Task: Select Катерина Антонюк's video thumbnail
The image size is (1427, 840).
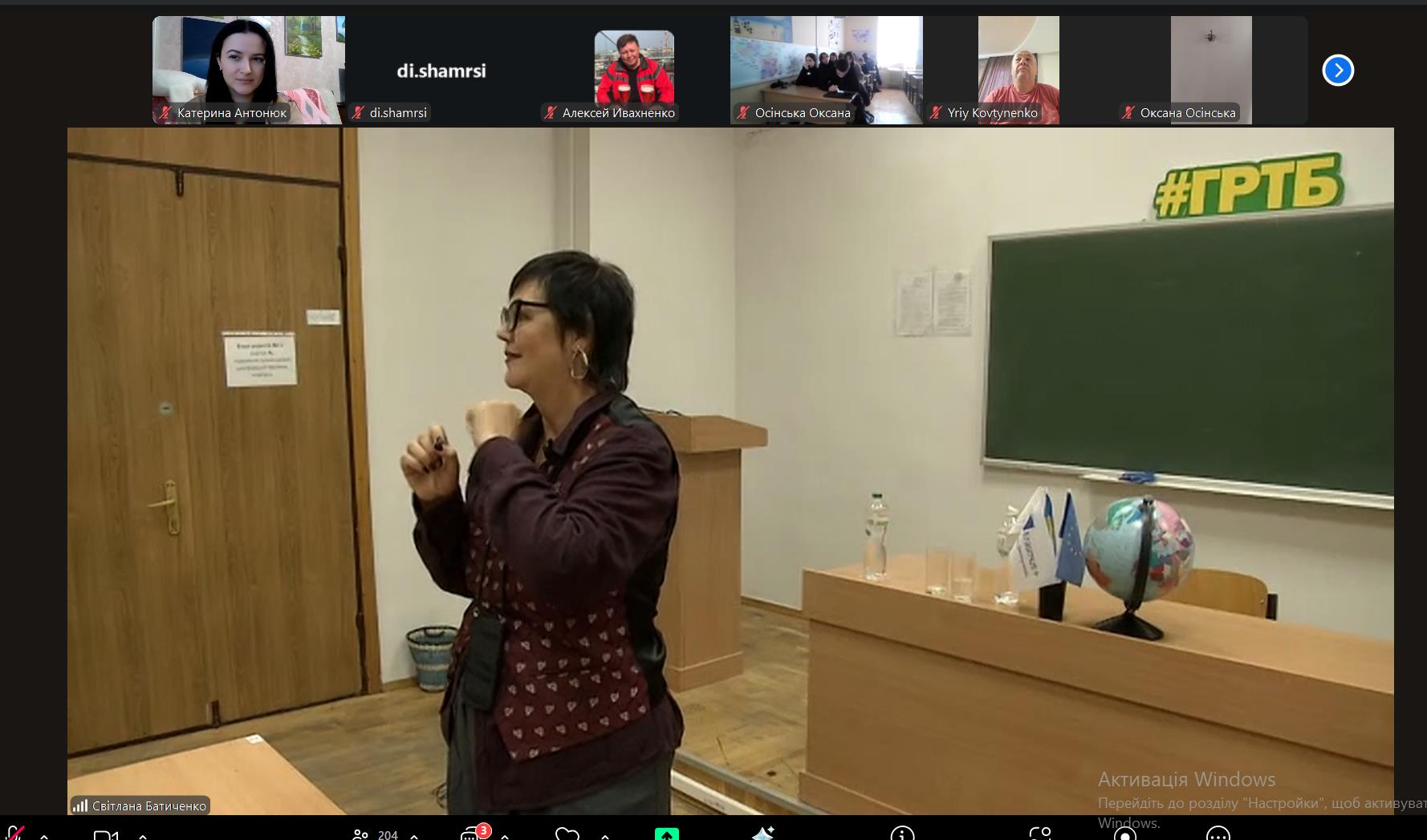Action: coord(248,63)
